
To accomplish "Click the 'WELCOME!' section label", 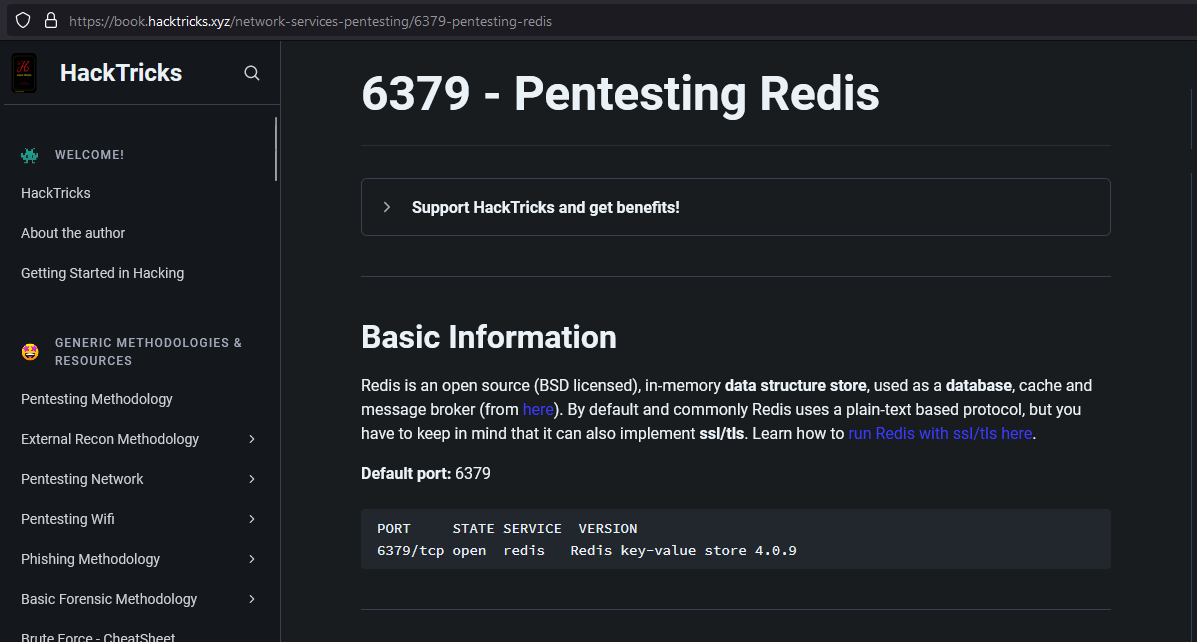I will coord(89,155).
